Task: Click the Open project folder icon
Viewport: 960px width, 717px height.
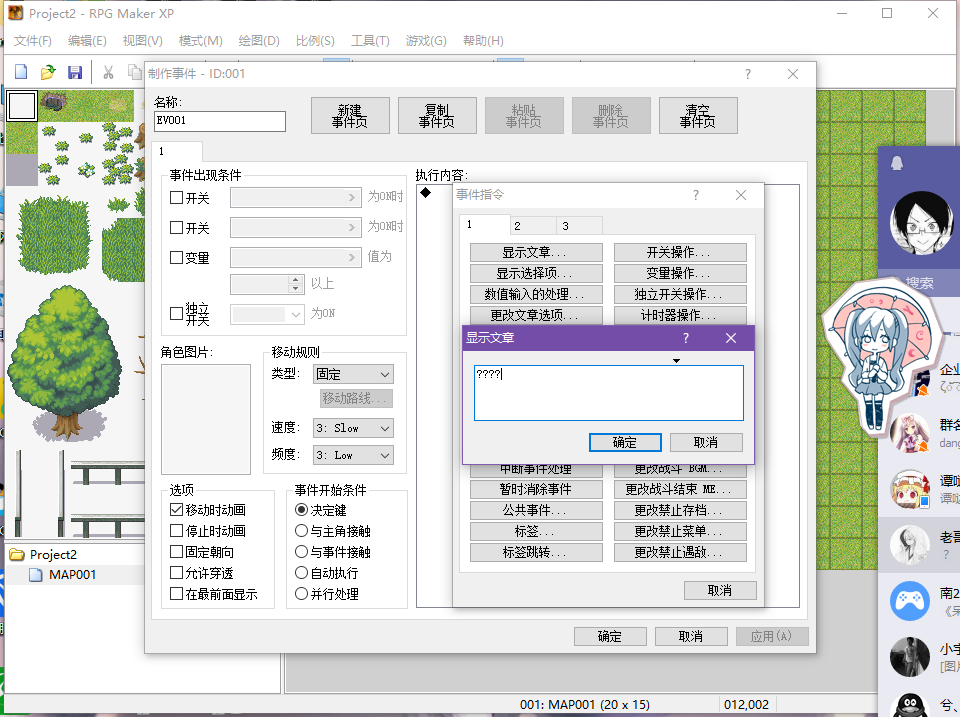Action: point(48,72)
